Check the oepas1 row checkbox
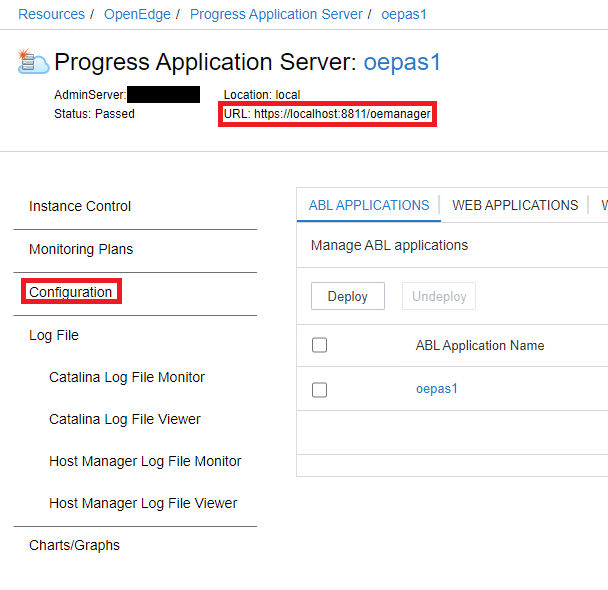This screenshot has height=590, width=608. 320,390
